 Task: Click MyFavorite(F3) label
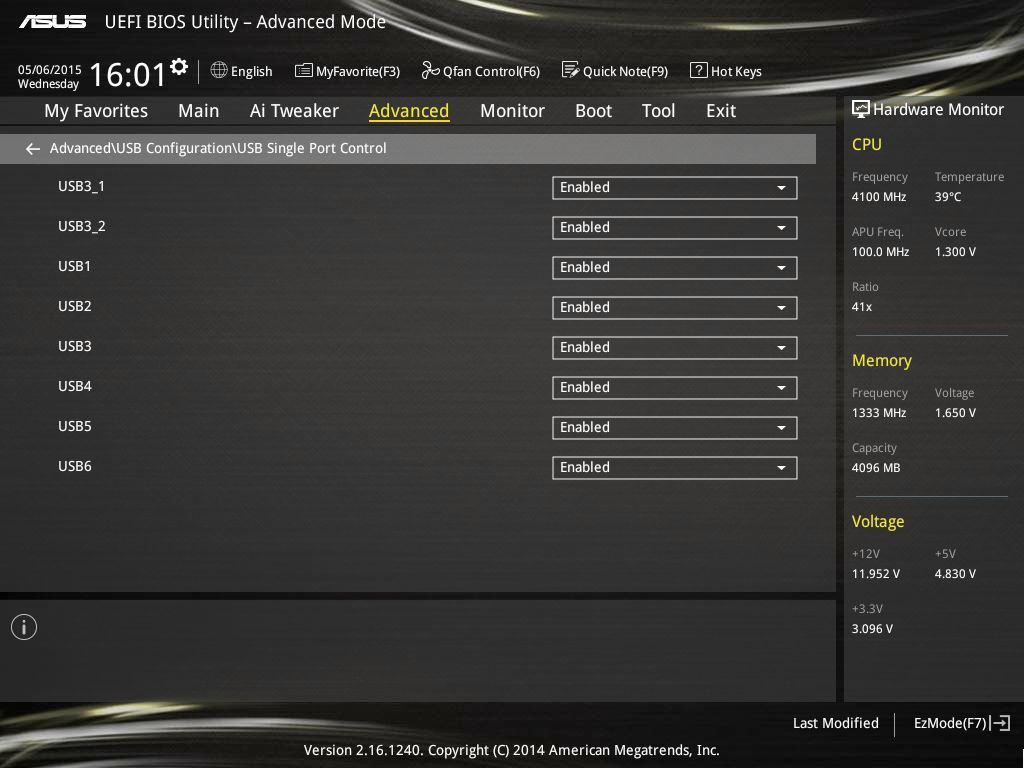pyautogui.click(x=358, y=71)
